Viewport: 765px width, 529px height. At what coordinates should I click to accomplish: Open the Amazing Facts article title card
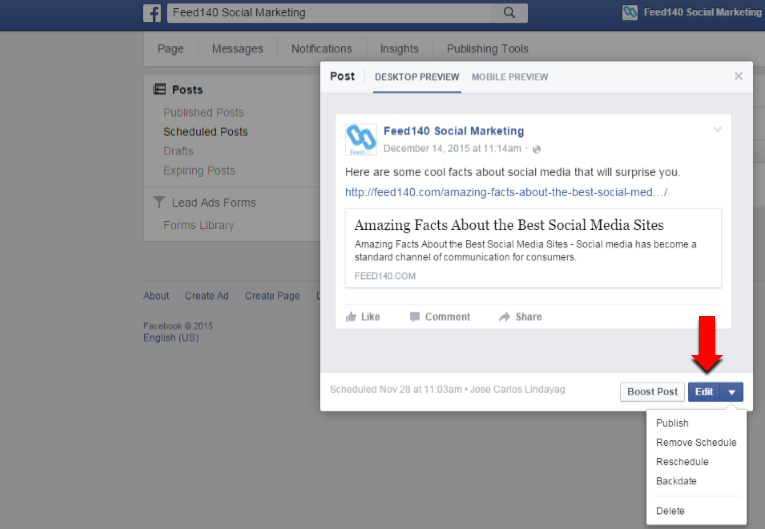point(509,225)
